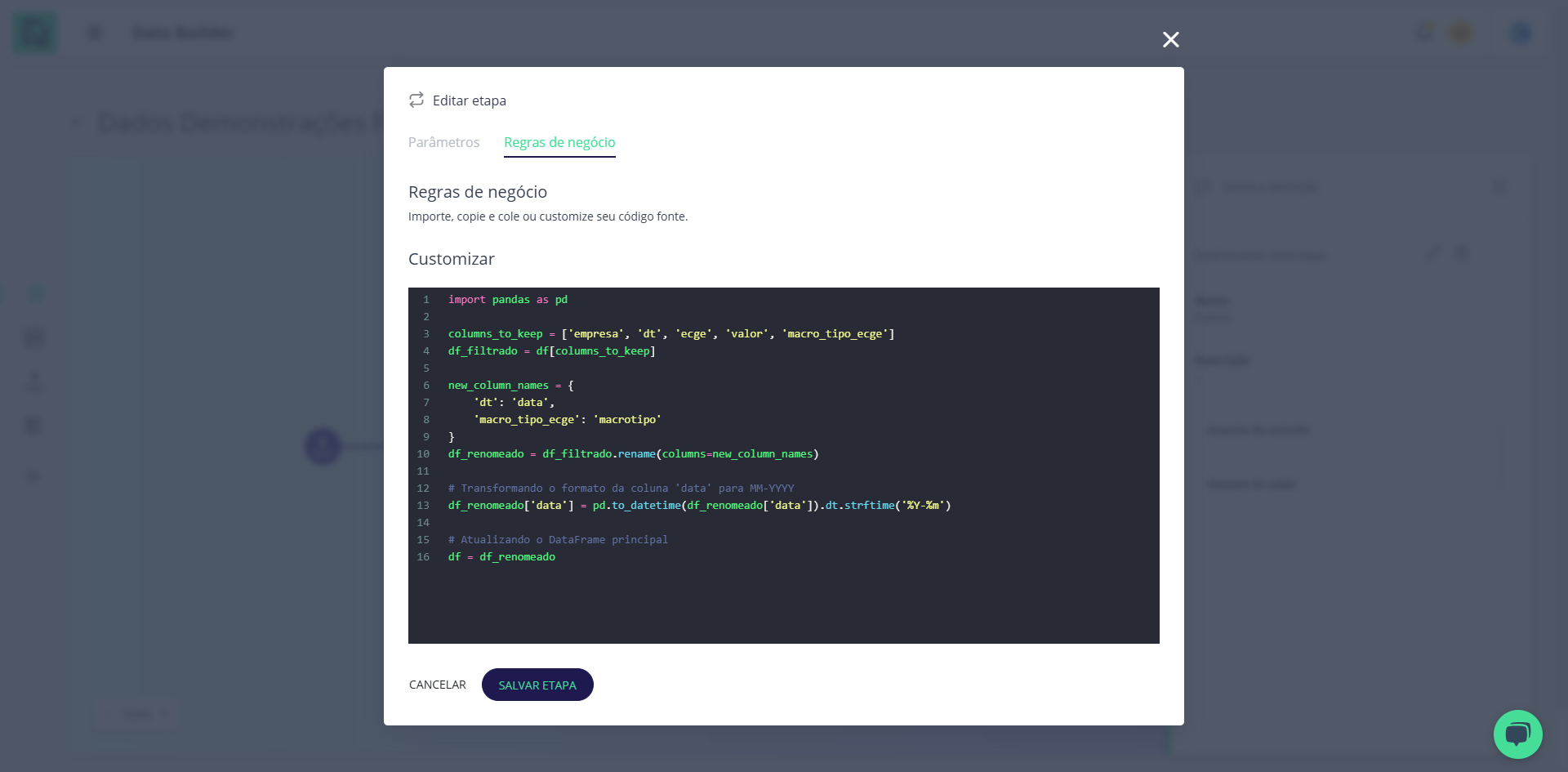Open the live chat widget
The image size is (1568, 772).
(x=1517, y=734)
